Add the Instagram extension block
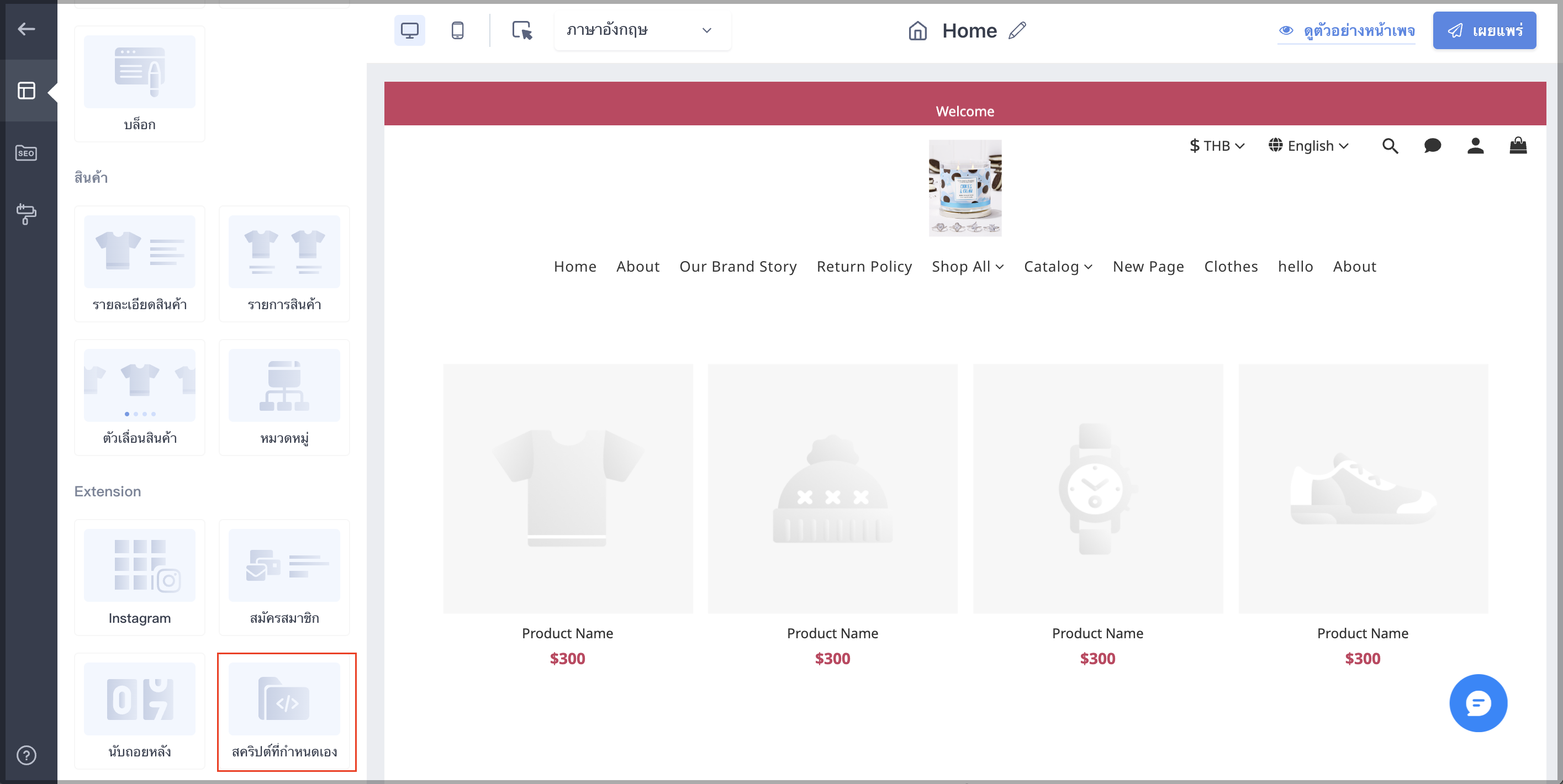The width and height of the screenshot is (1563, 784). coord(140,576)
